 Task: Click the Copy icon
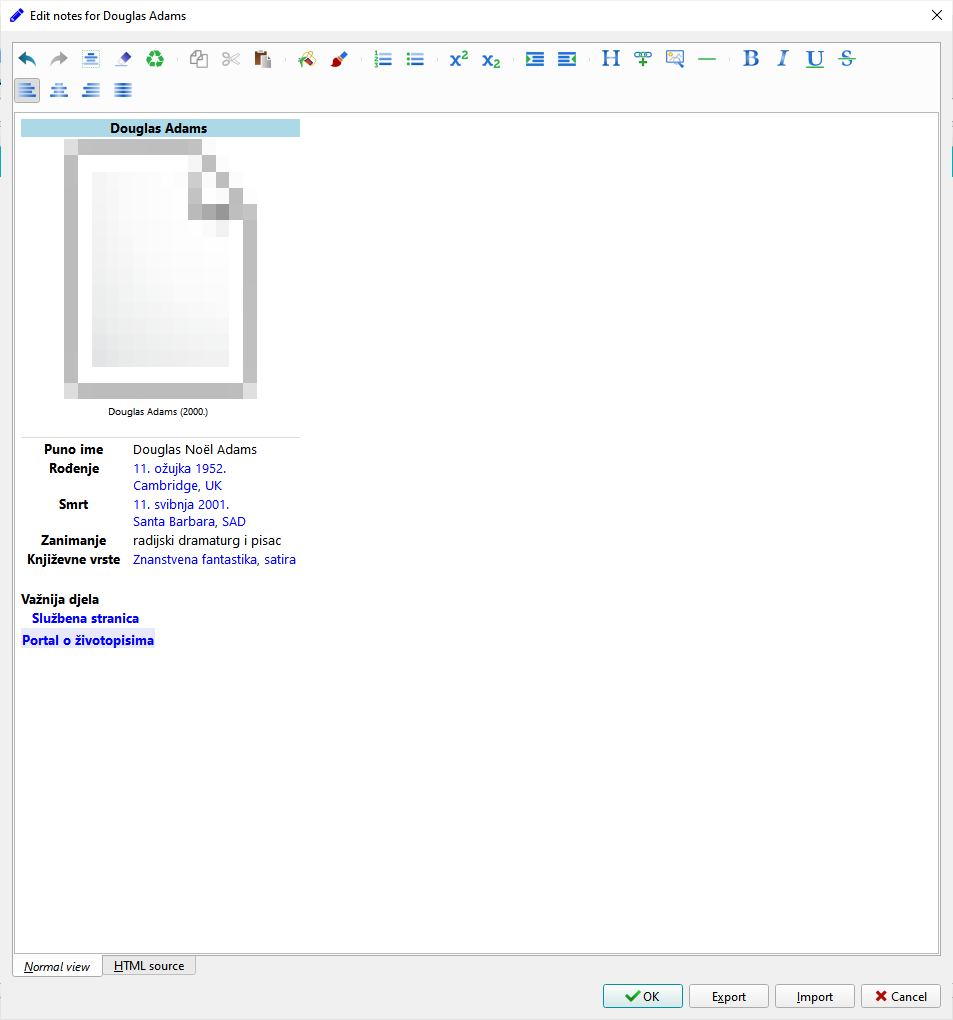click(199, 59)
